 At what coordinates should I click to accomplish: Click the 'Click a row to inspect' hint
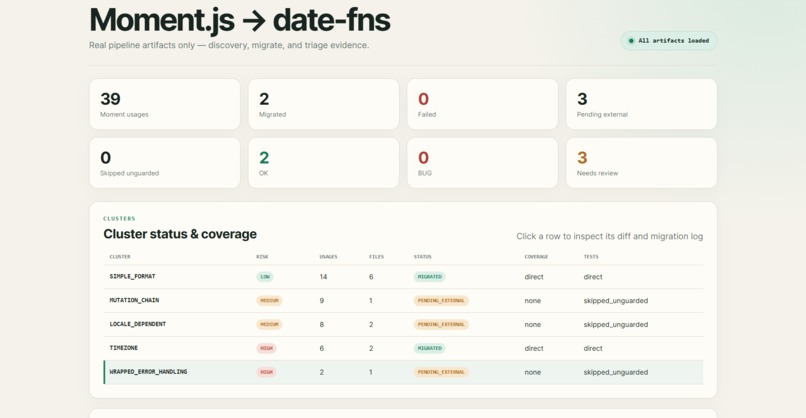click(610, 236)
